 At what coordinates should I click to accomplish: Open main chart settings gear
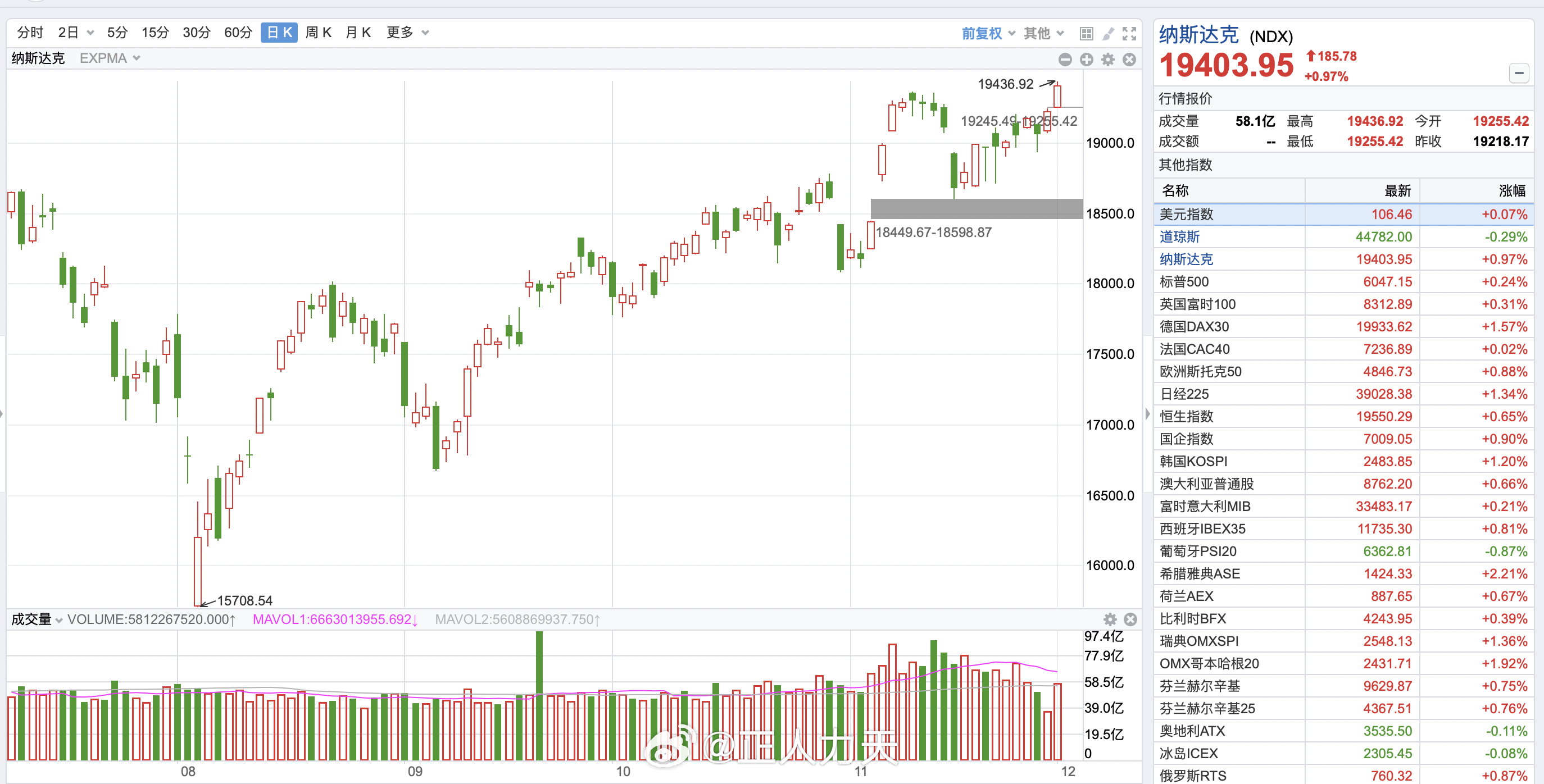coord(1107,60)
